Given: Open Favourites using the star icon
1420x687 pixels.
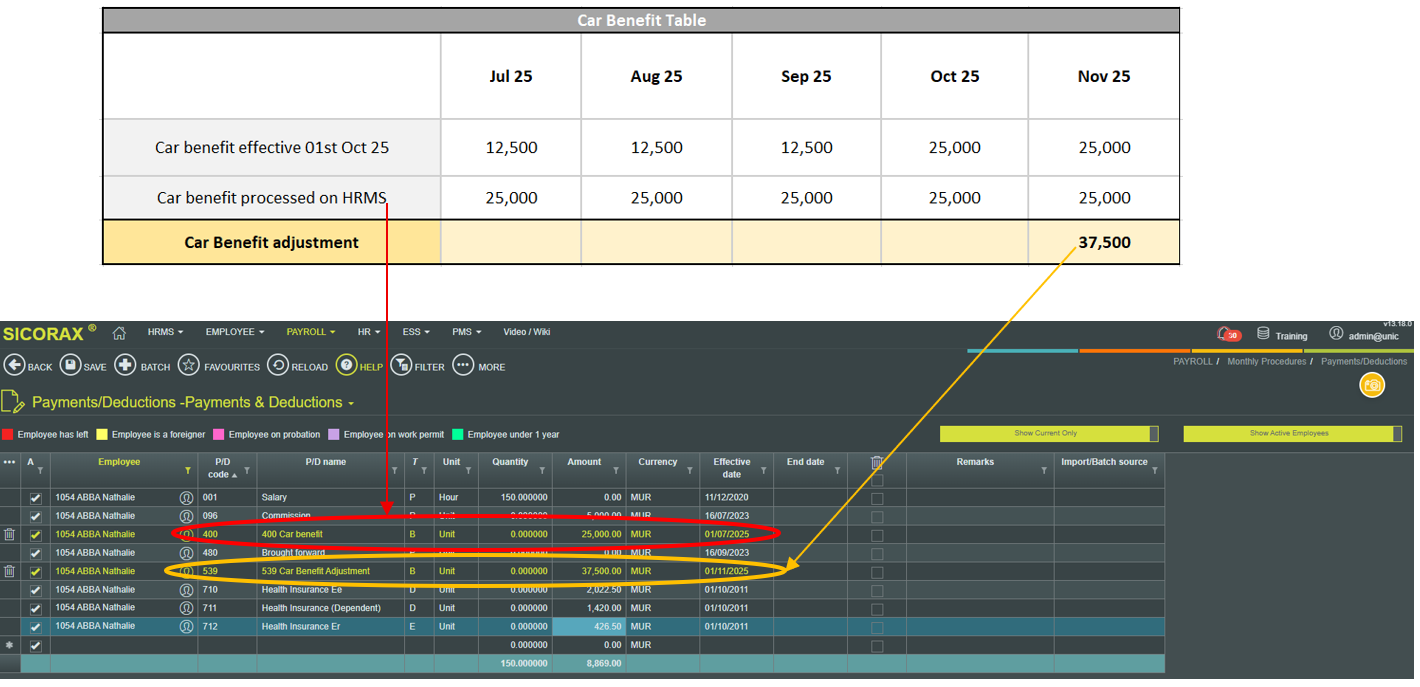Looking at the screenshot, I should point(189,365).
